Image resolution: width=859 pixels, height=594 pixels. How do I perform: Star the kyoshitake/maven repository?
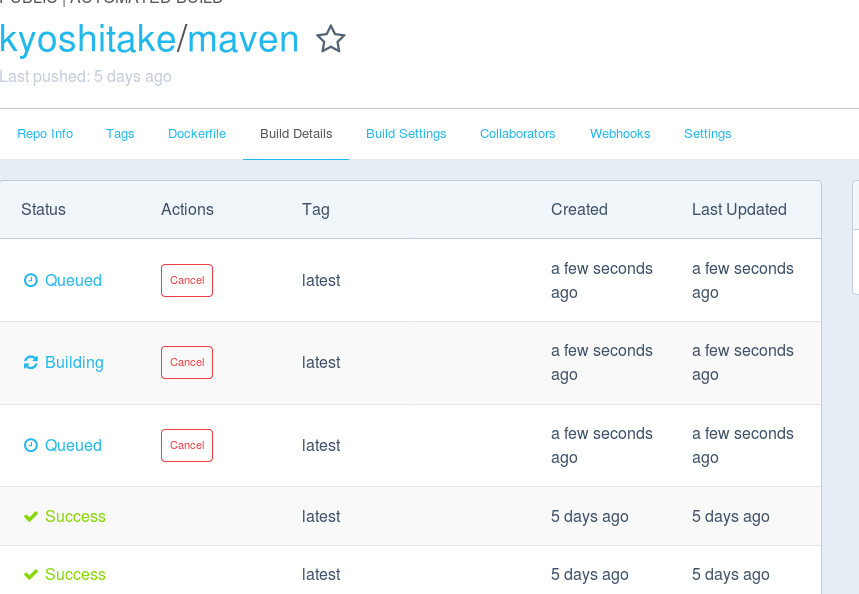tap(331, 39)
